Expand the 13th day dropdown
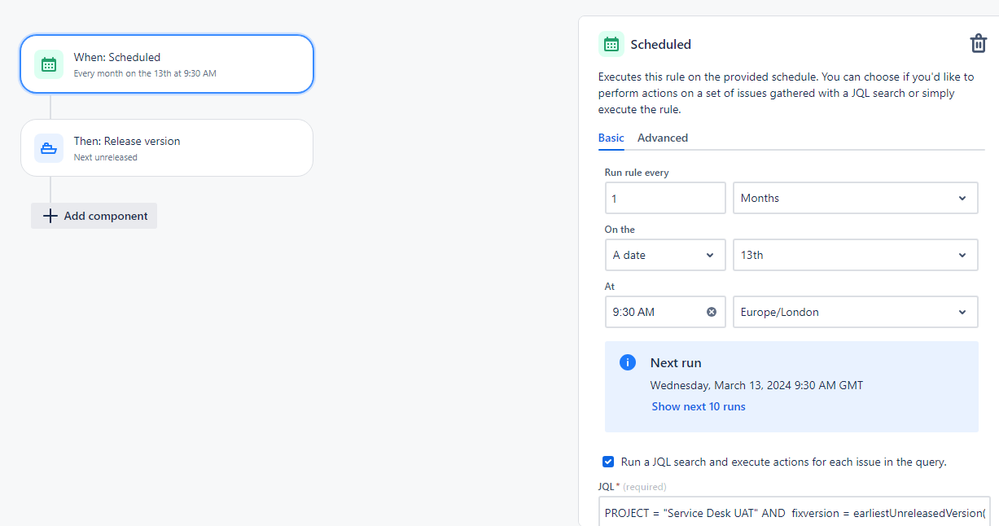Image resolution: width=999 pixels, height=526 pixels. [855, 255]
